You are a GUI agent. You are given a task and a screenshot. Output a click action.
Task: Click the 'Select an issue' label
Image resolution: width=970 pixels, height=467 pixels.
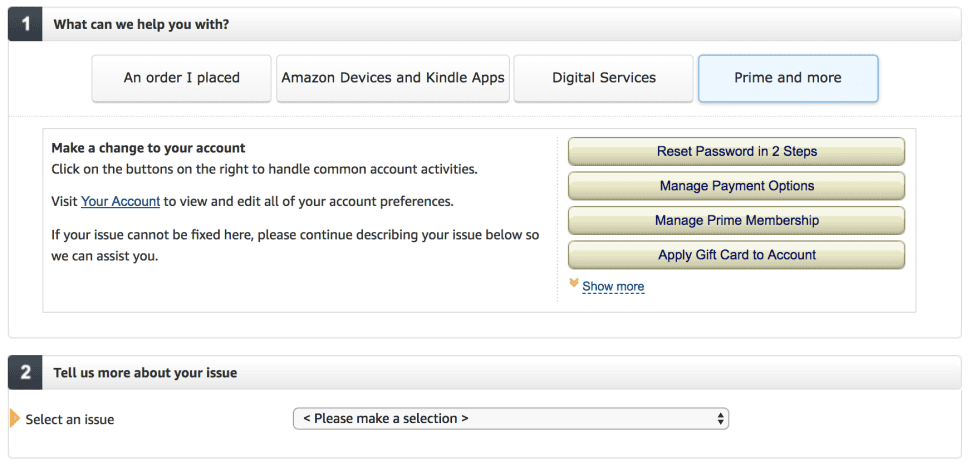(70, 419)
